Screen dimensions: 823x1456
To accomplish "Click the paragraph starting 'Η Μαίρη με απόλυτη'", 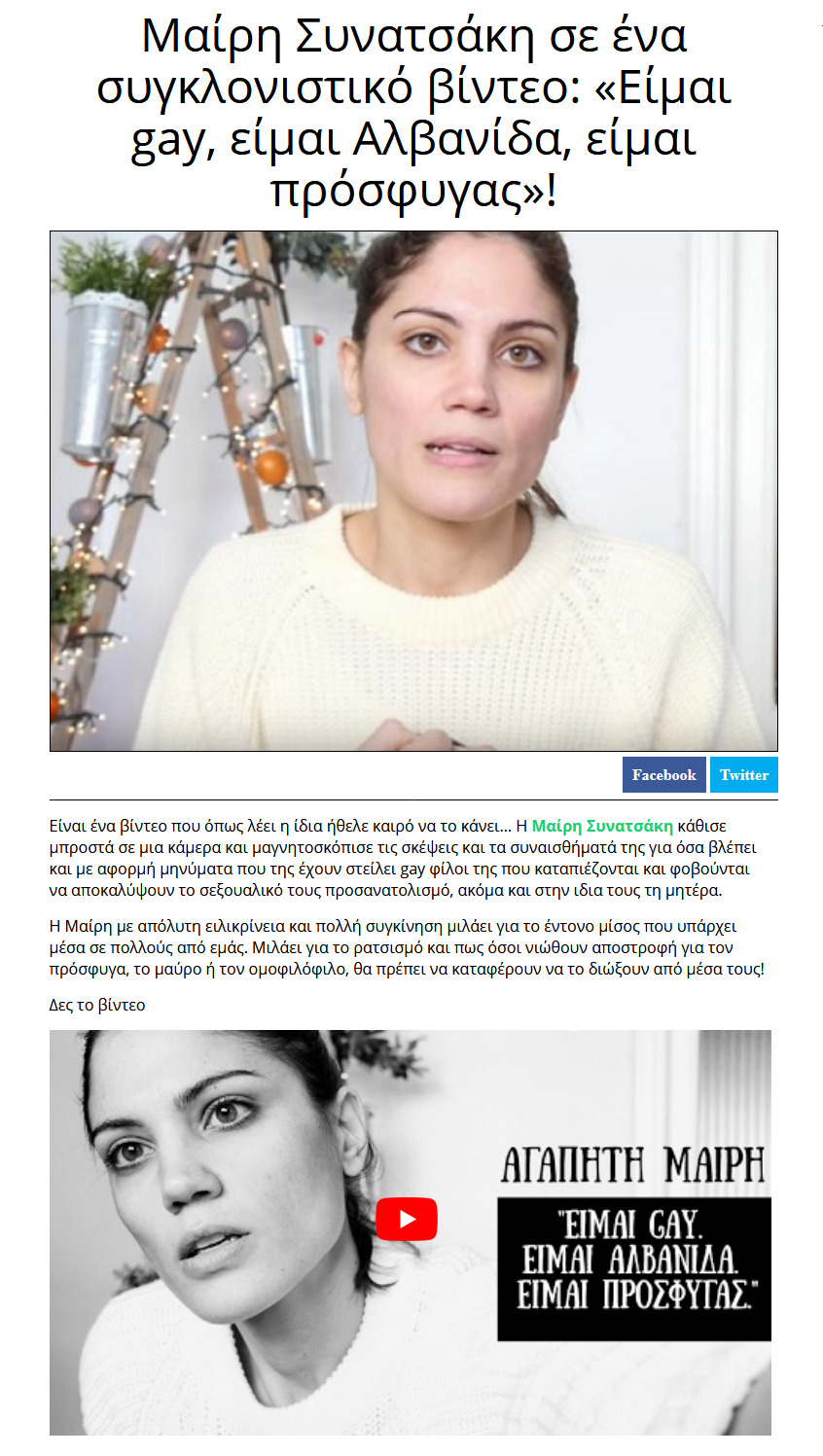I will click(407, 947).
